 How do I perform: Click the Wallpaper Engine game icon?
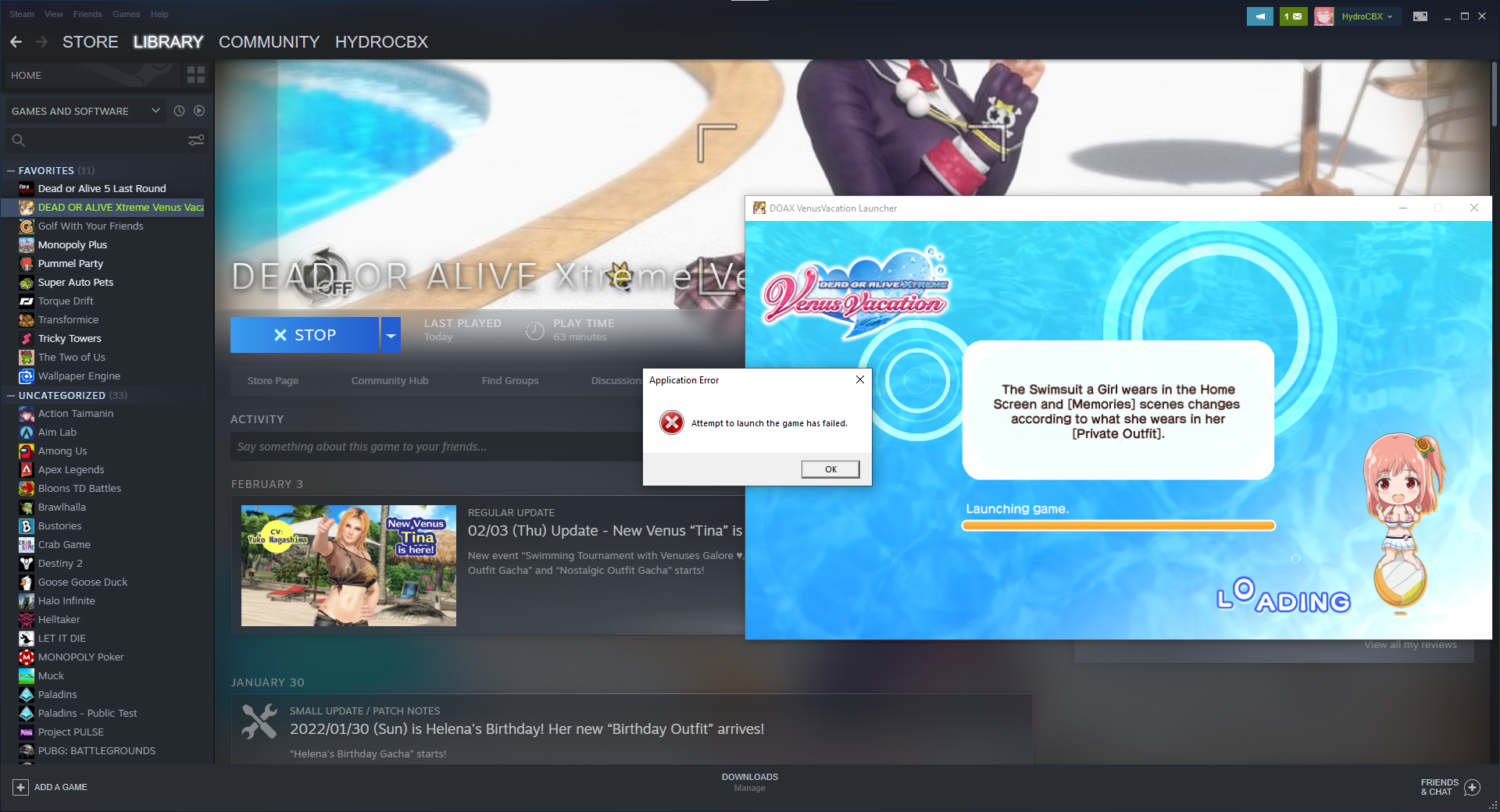coord(27,376)
